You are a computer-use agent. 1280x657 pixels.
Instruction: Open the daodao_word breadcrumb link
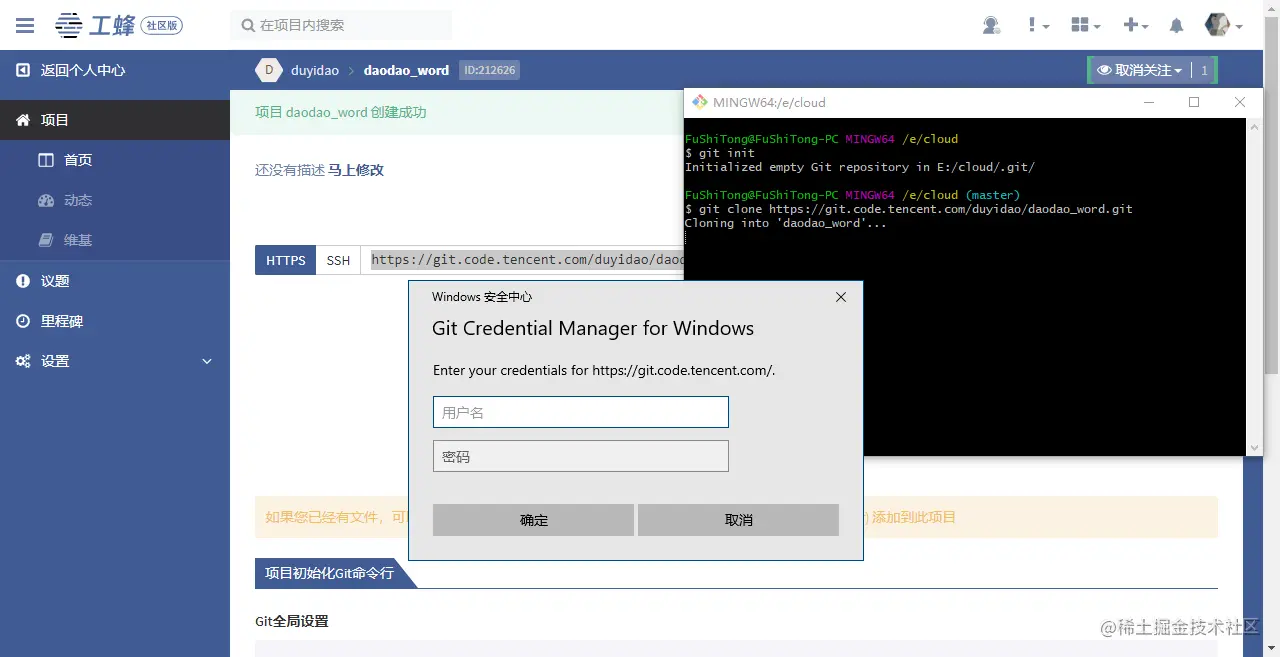click(x=406, y=71)
